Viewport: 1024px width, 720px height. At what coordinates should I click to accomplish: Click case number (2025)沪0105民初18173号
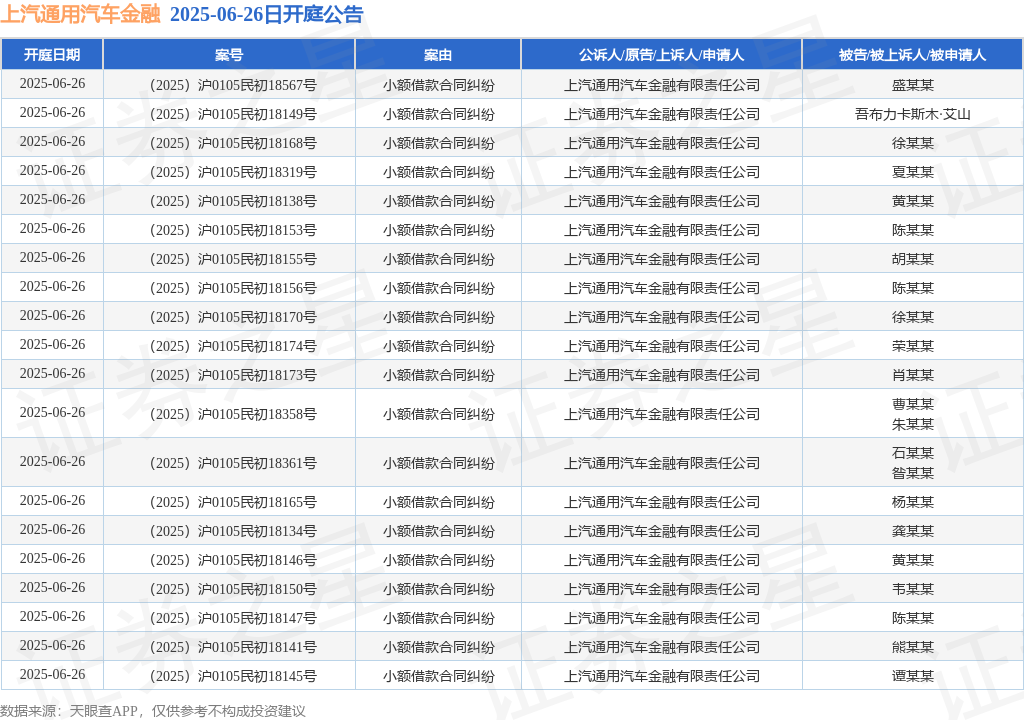coord(233,375)
